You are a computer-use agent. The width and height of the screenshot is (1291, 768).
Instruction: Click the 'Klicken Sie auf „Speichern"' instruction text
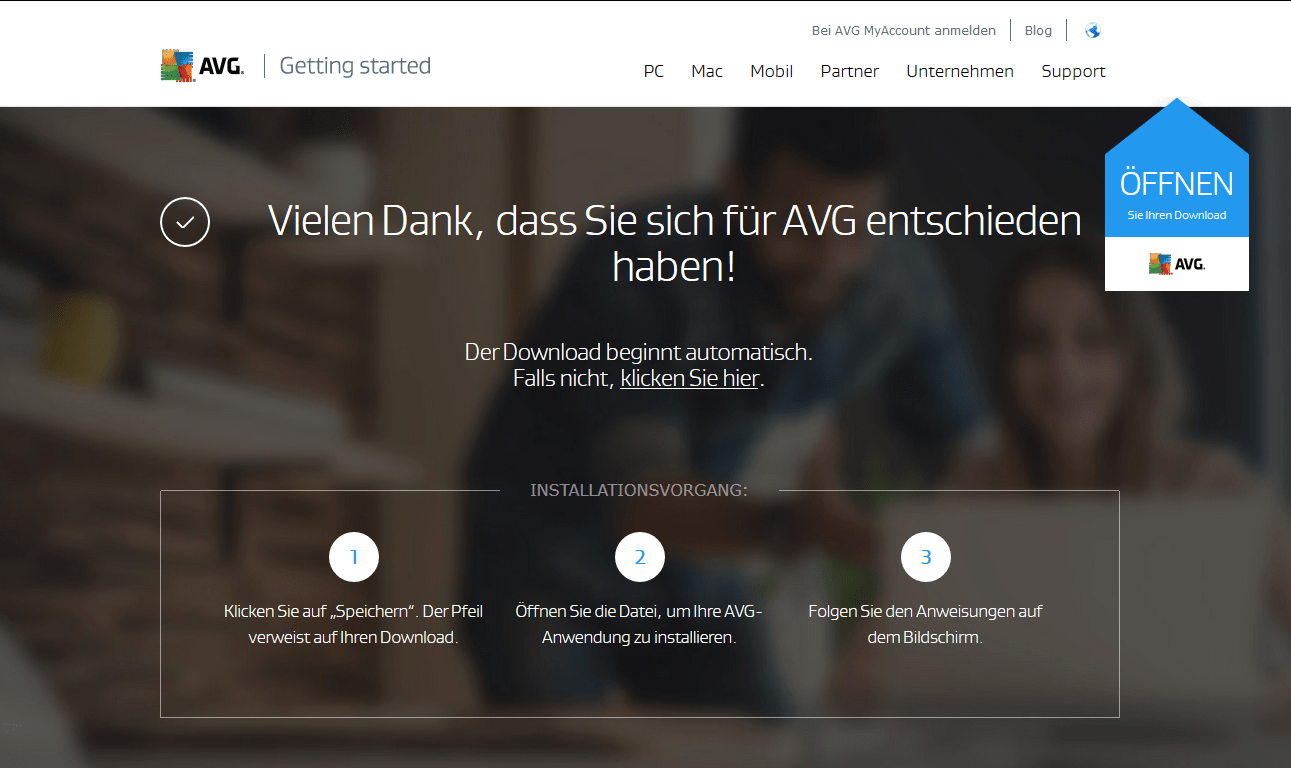click(x=353, y=623)
